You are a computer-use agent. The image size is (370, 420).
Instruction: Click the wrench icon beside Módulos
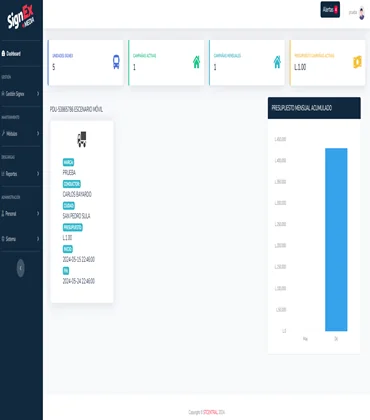[3, 133]
